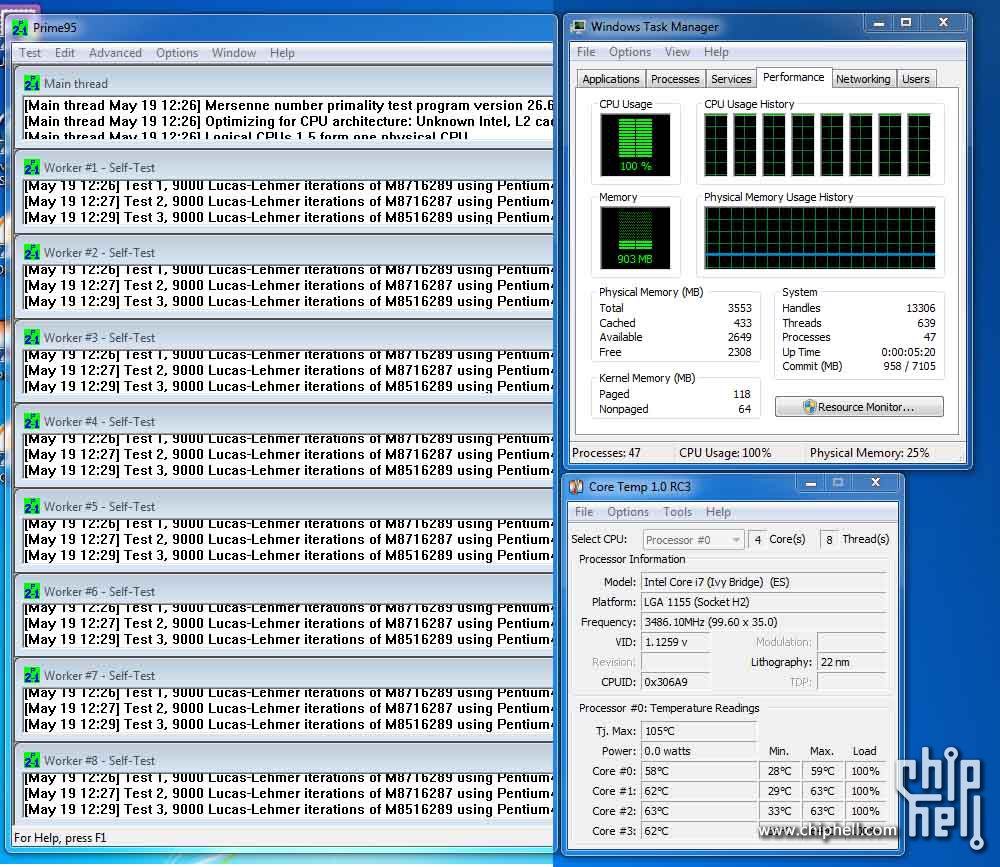This screenshot has height=867, width=1000.
Task: Click the Up Time value 0:00:05:20
Action: [908, 352]
